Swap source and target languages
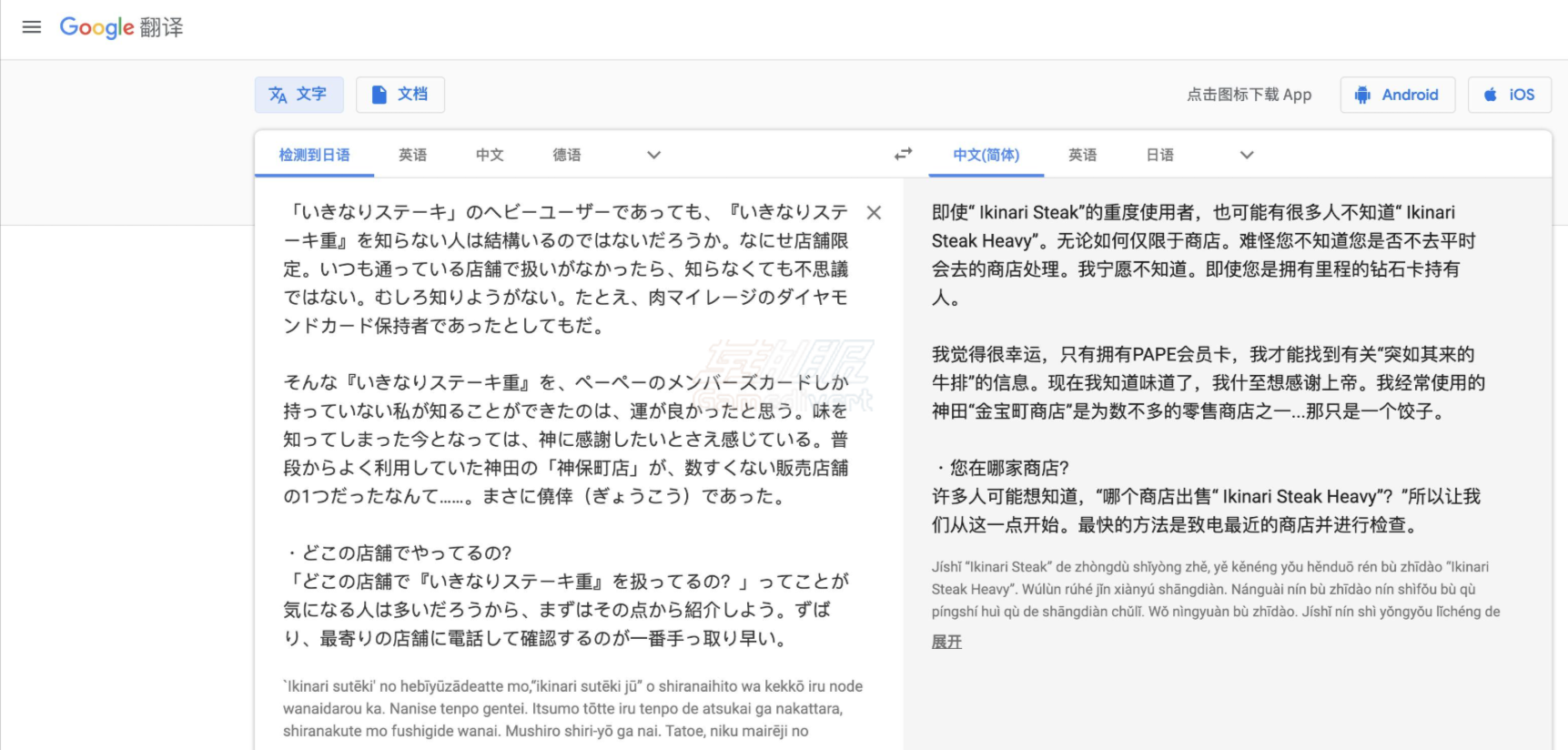Viewport: 1568px width, 750px height. 903,155
